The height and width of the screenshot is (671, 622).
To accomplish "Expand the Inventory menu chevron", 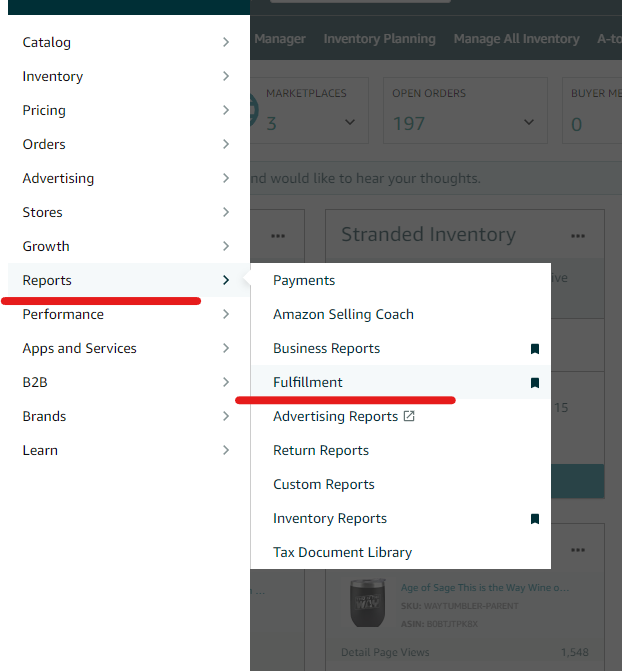I will pyautogui.click(x=226, y=76).
